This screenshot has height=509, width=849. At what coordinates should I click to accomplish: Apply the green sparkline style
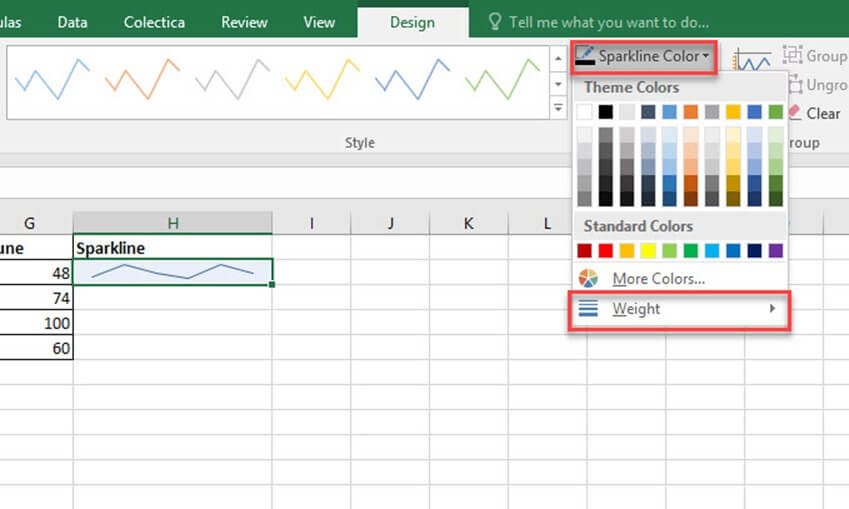tap(502, 80)
